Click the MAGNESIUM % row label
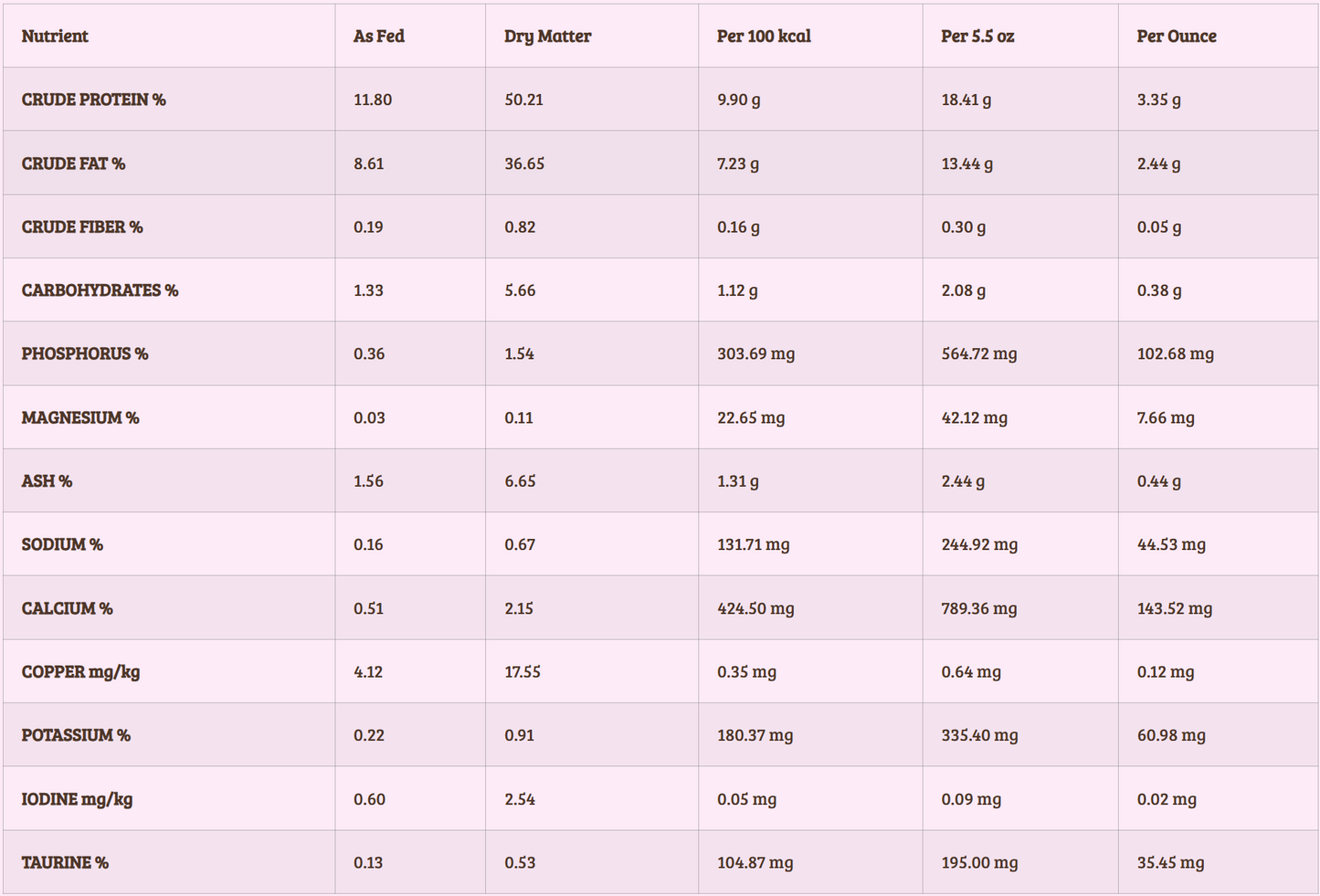1320x896 pixels. 80,417
